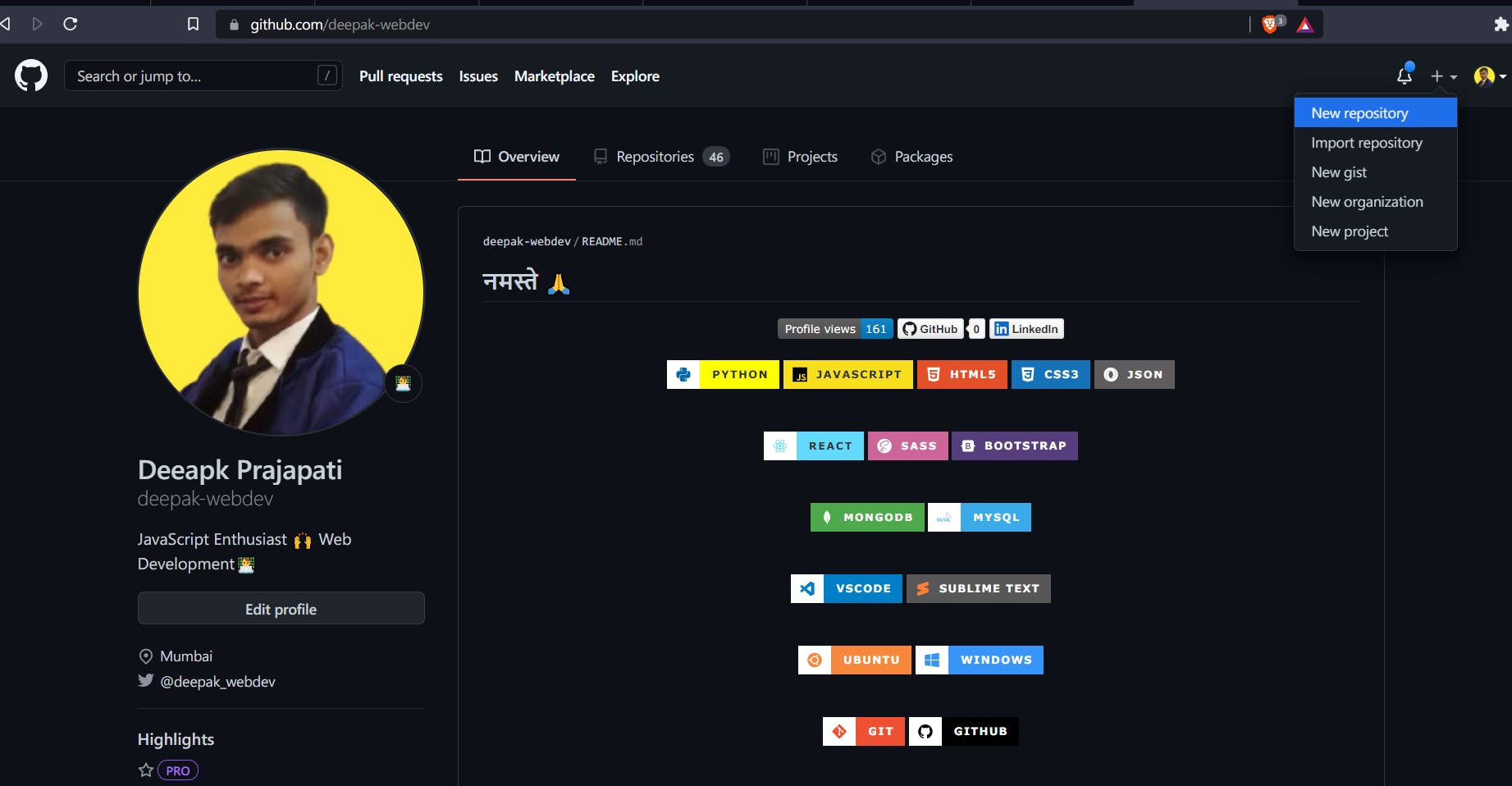Open @deepak_webdev Twitter link
Image resolution: width=1512 pixels, height=786 pixels.
tap(217, 681)
